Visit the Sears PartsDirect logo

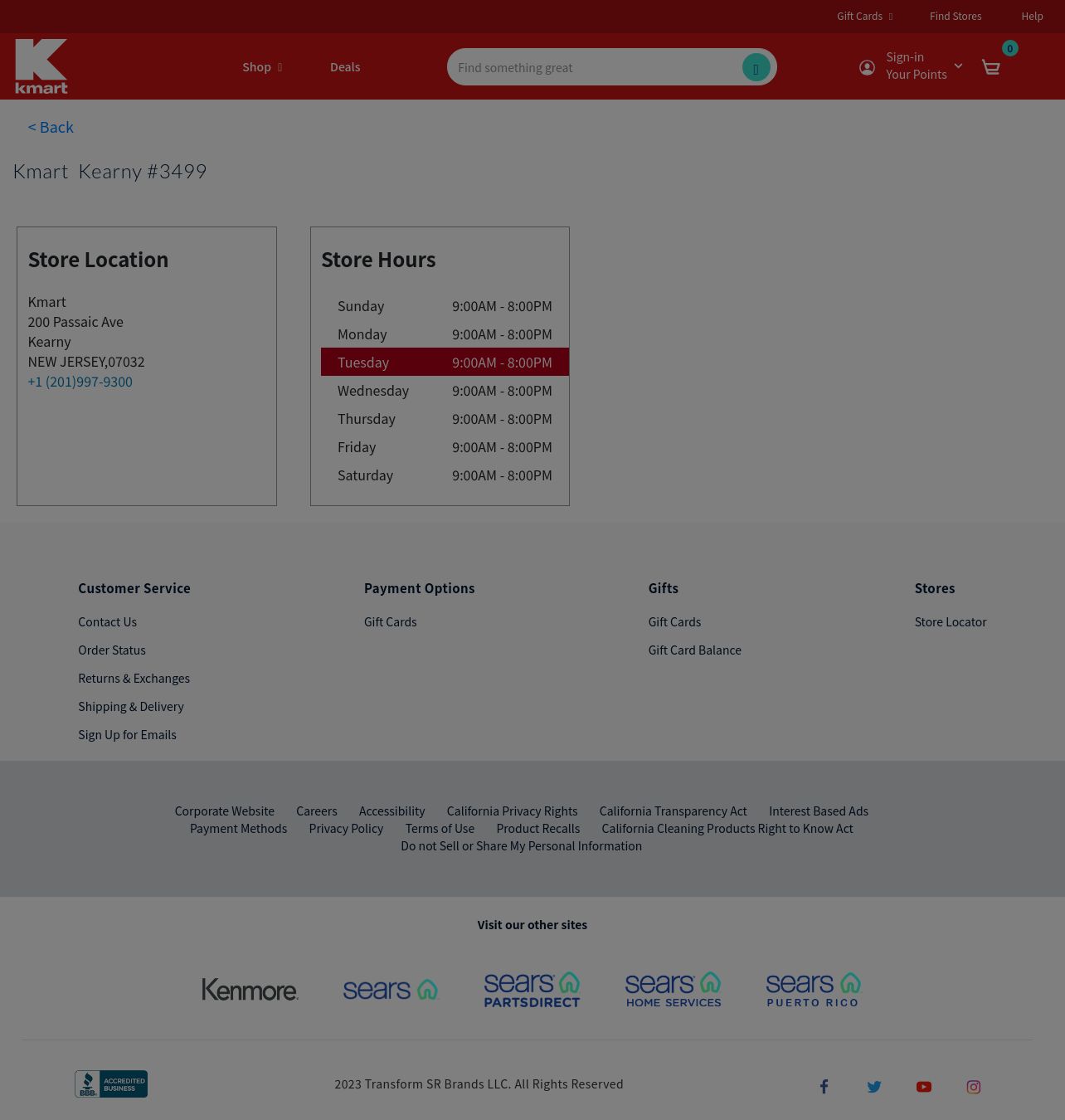(x=532, y=989)
